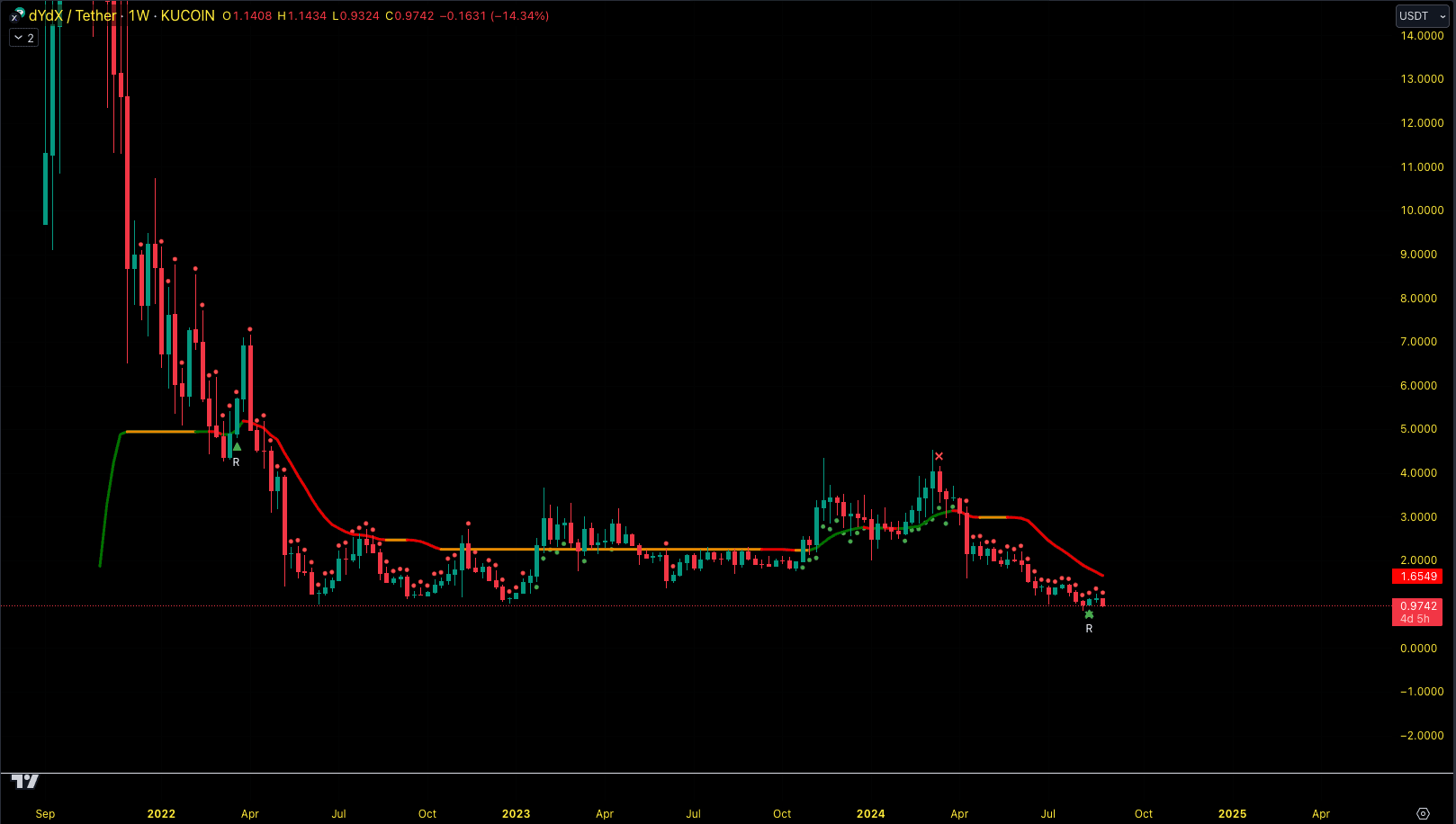1456x824 pixels.
Task: Open the dYdX / Tether symbol title
Action: (73, 15)
